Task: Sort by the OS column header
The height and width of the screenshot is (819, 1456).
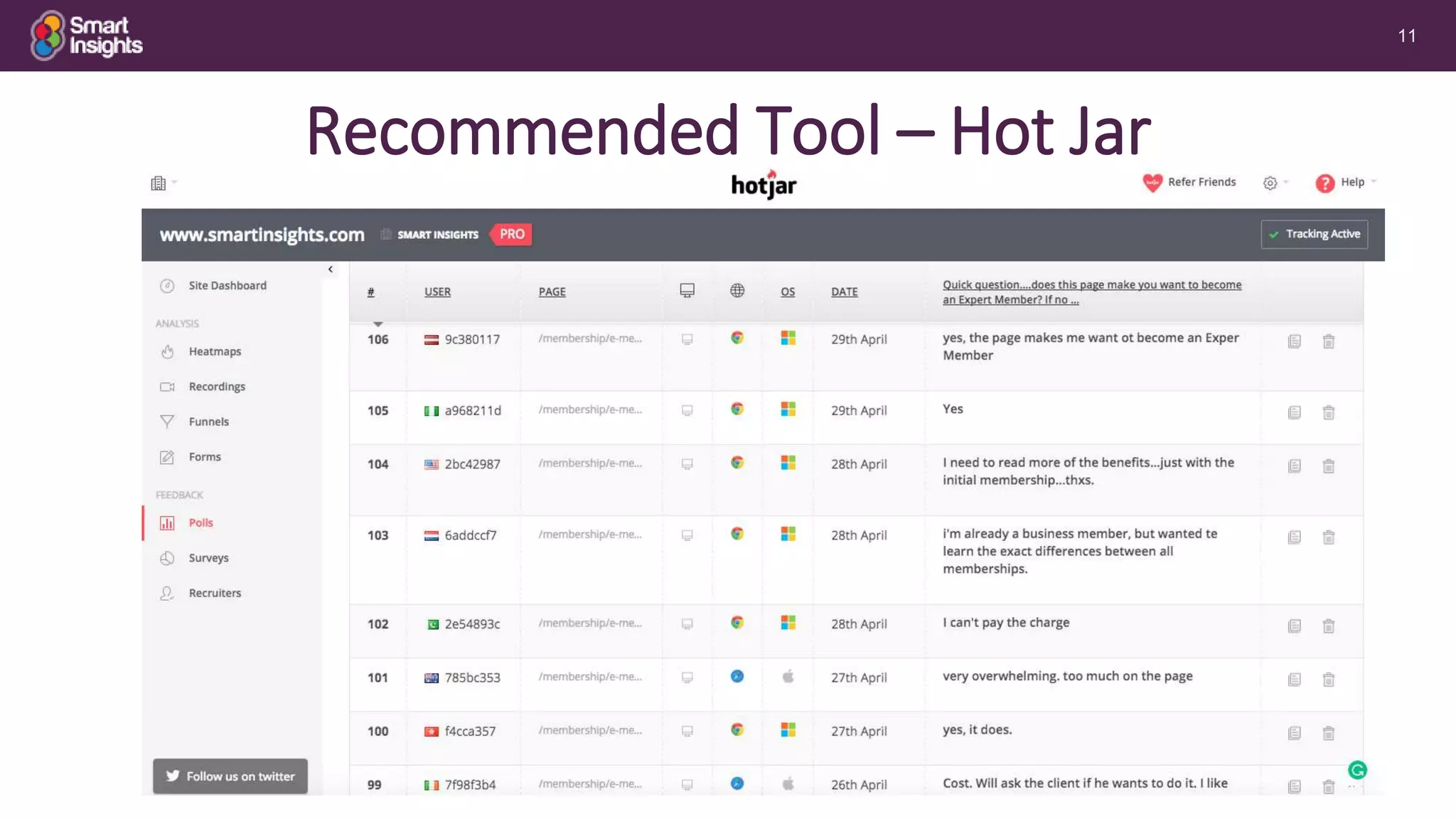Action: coord(788,292)
